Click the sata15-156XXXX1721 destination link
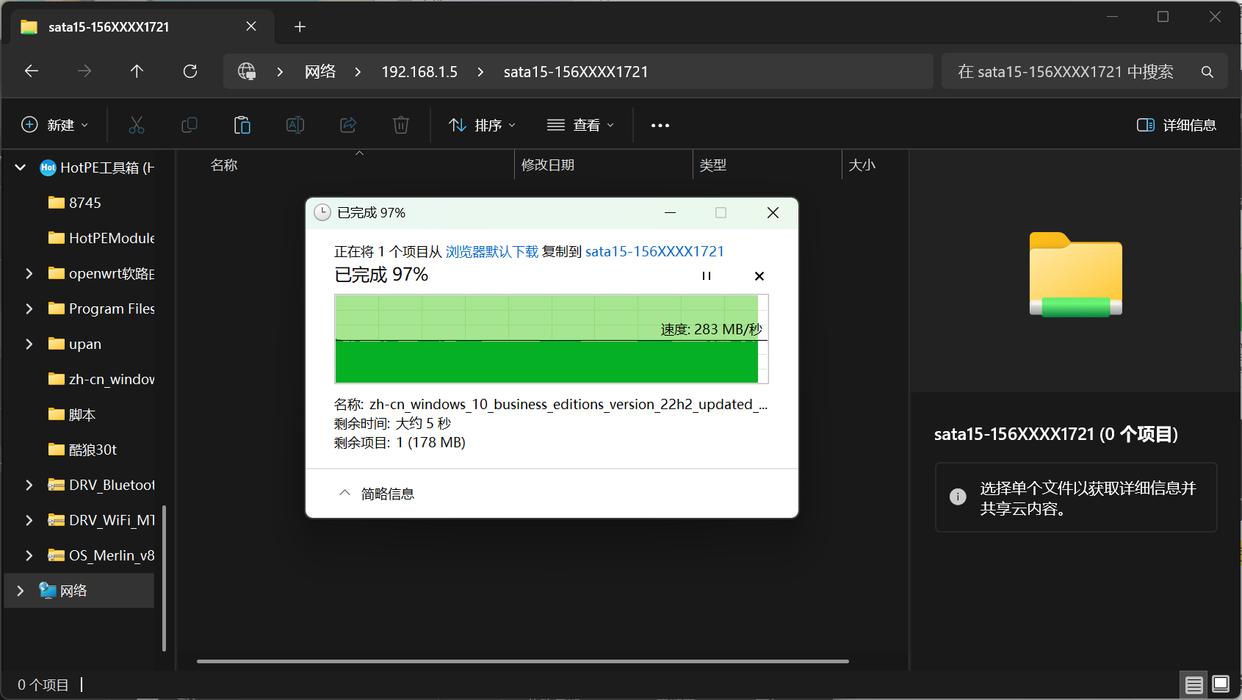Viewport: 1242px width, 700px height. click(x=654, y=251)
